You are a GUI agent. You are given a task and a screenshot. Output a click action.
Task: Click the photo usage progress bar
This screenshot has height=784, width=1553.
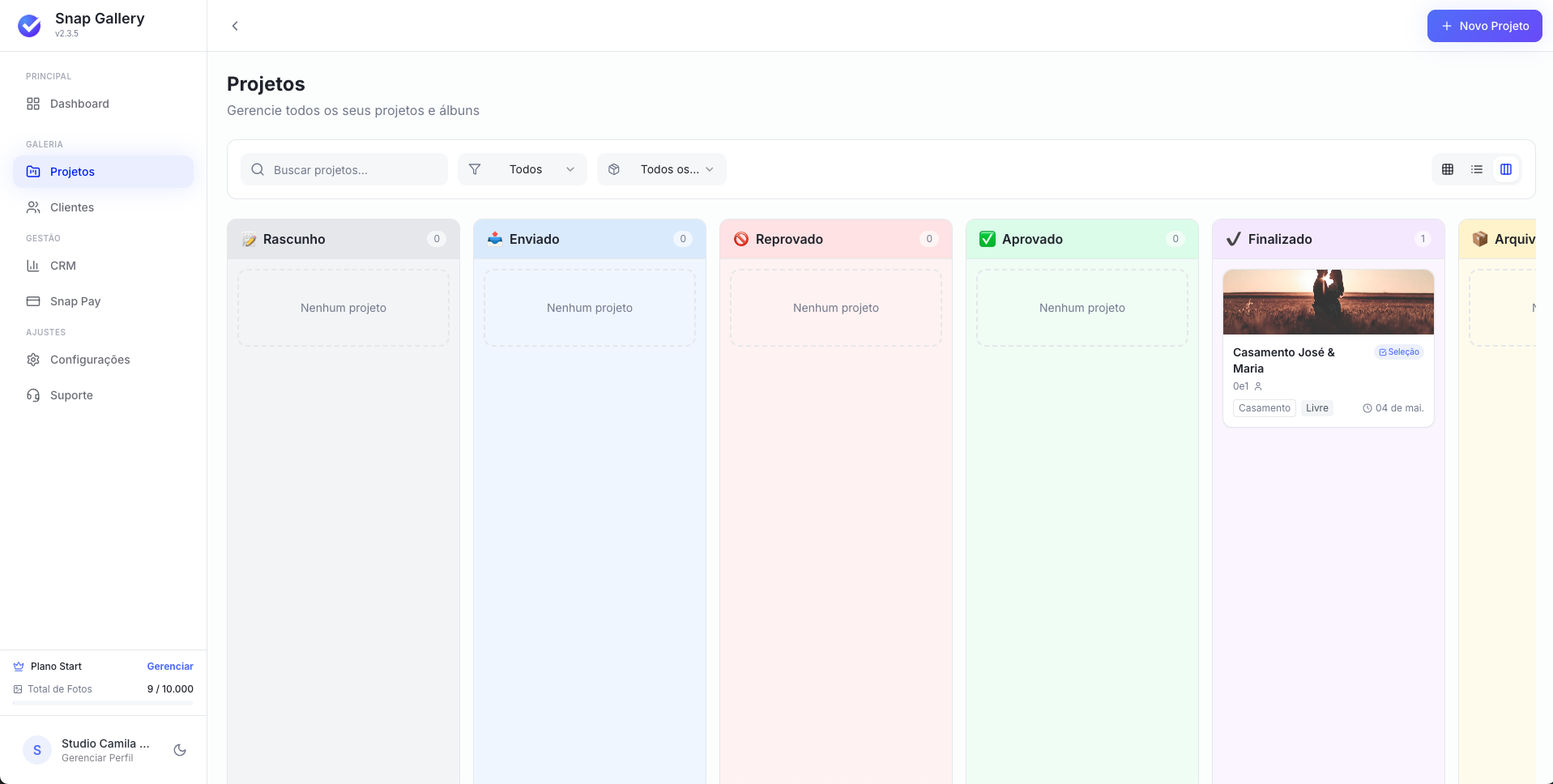pos(103,703)
